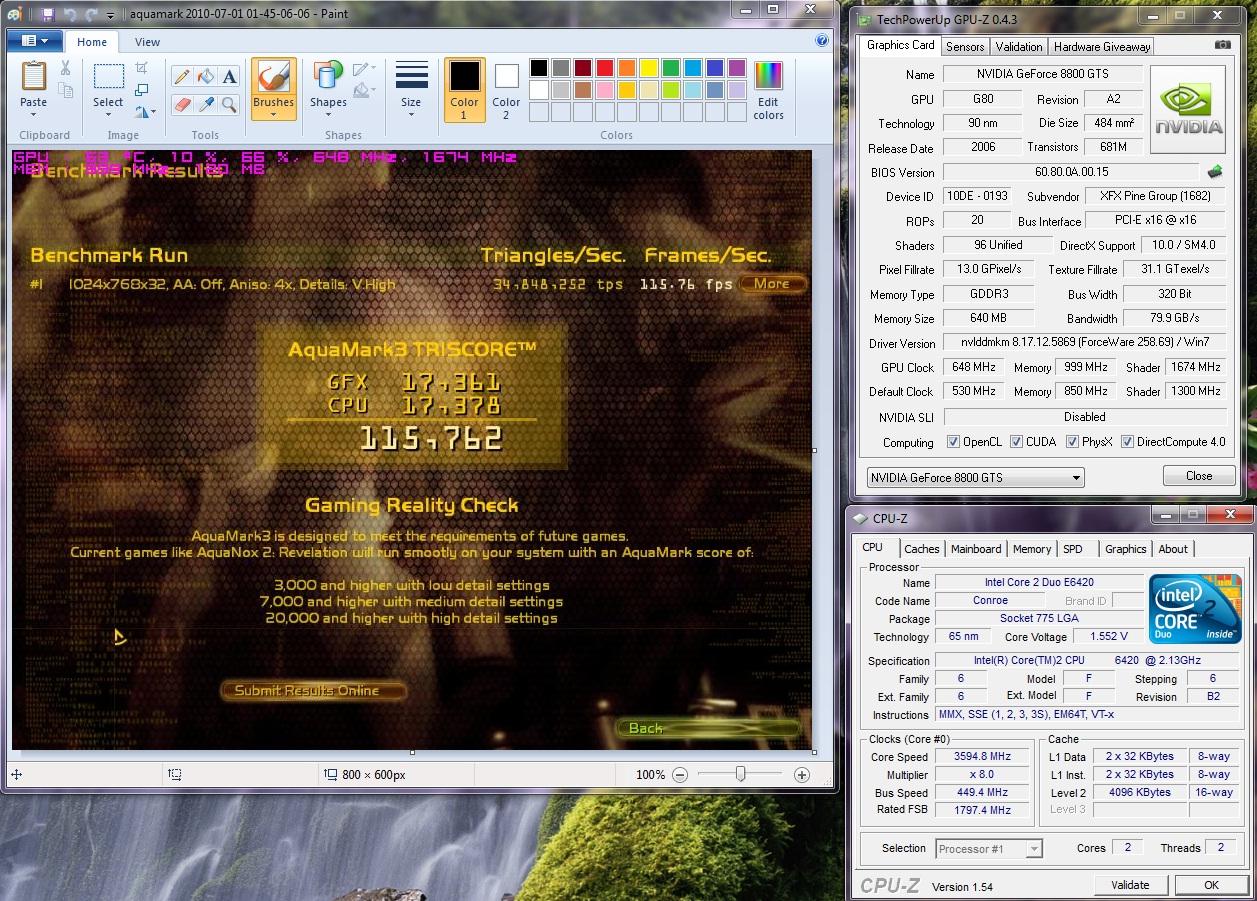Screen dimensions: 1257x901
Task: Click the Core Speed value field in CPU-Z
Action: point(982,757)
